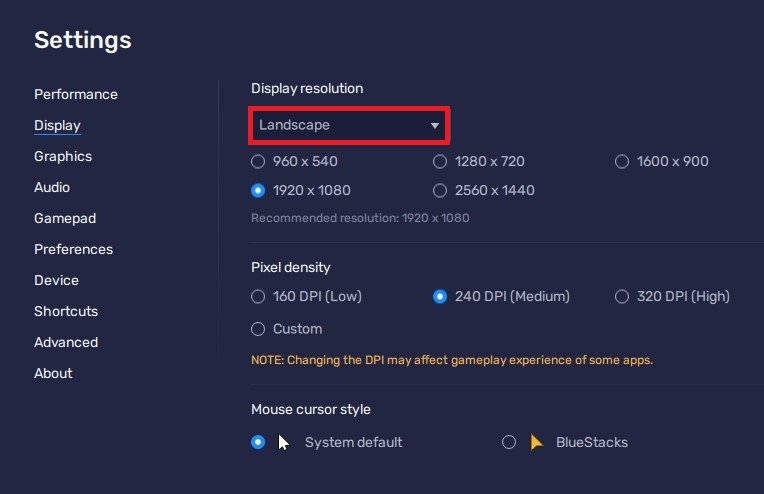Select the BlueStacks mouse cursor style radio

coord(509,442)
